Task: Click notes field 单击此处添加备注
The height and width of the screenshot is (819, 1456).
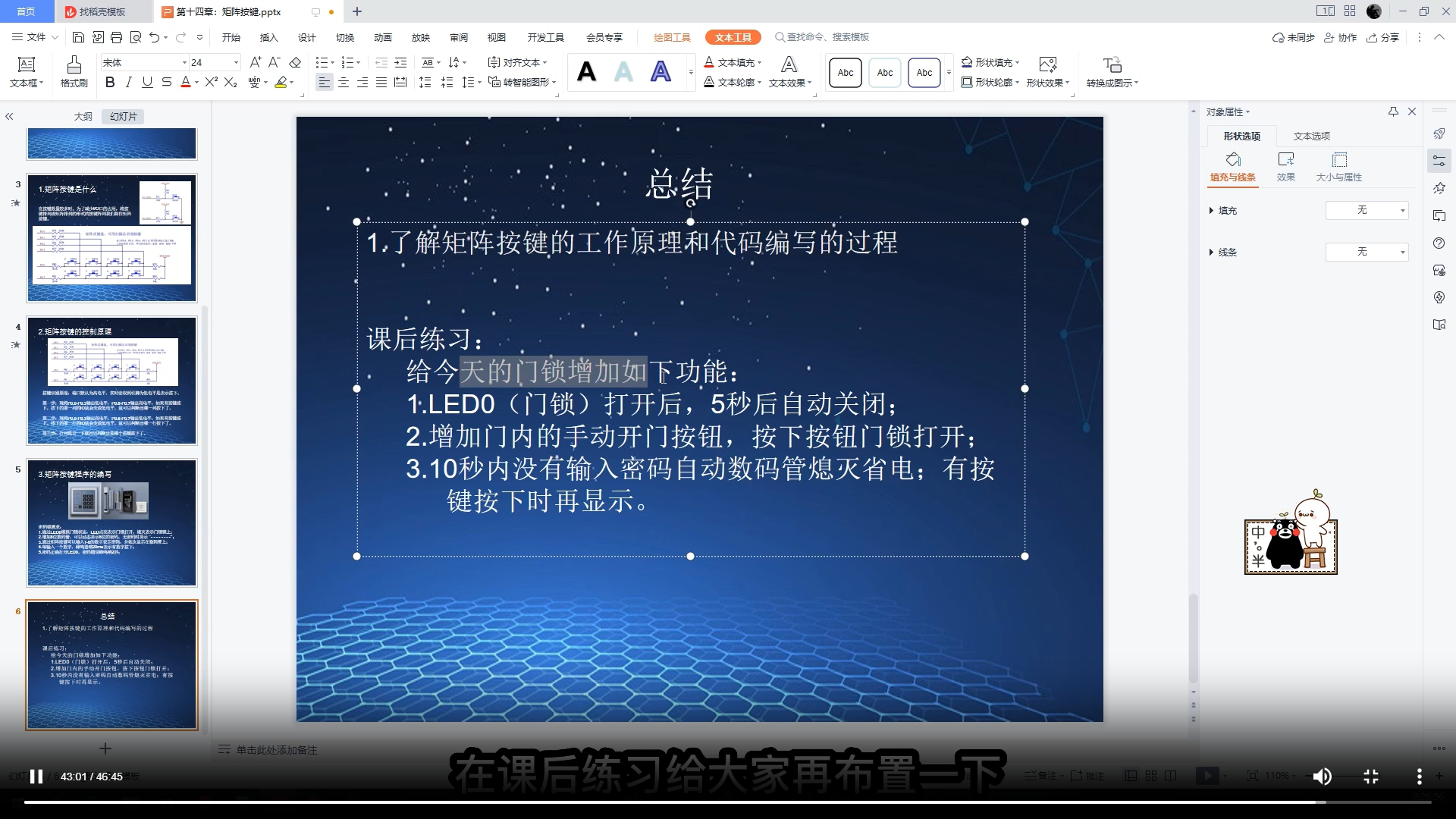Action: pyautogui.click(x=276, y=750)
